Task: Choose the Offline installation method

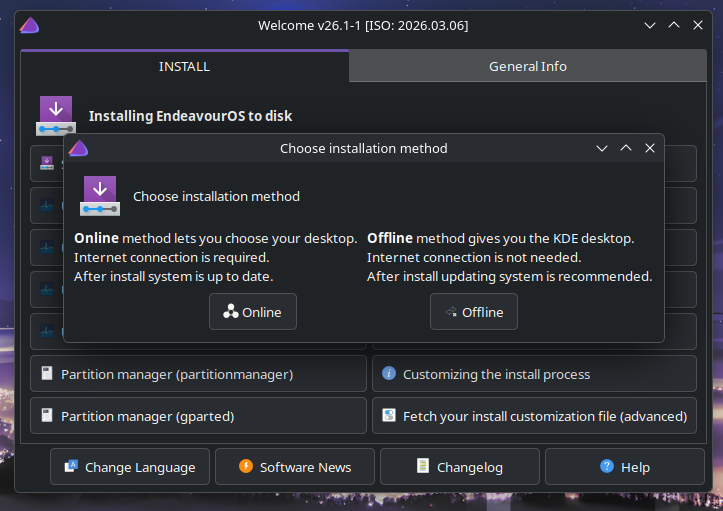Action: (473, 312)
